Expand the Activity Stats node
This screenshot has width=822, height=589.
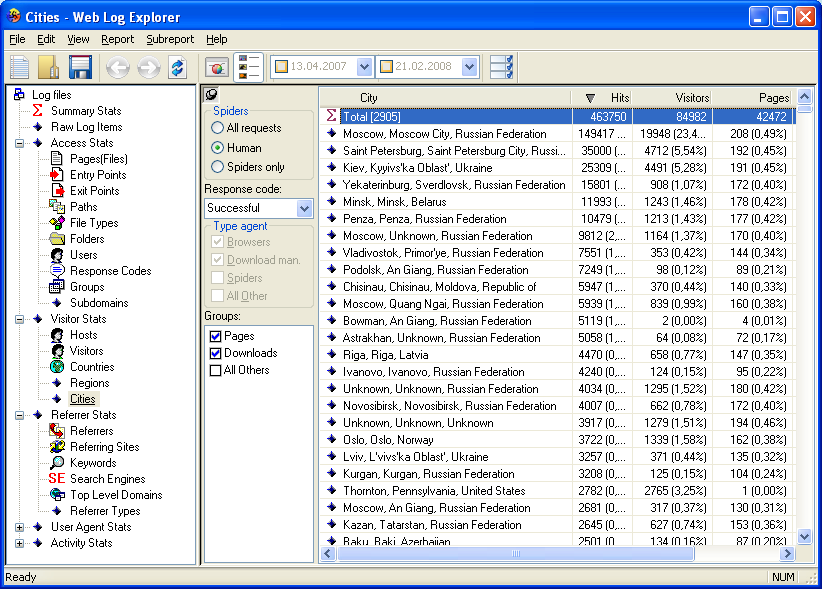point(19,543)
